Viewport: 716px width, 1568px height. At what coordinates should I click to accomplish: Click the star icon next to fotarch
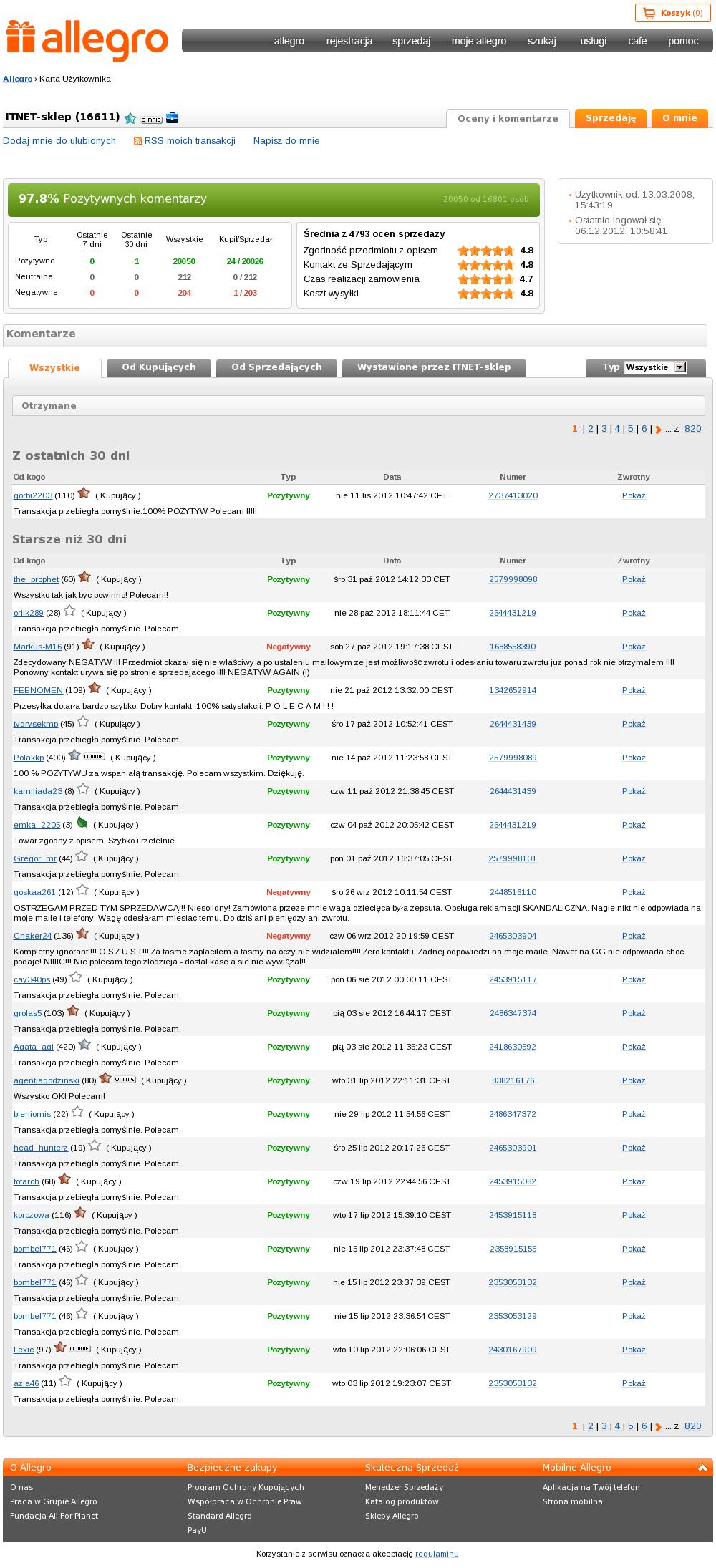pyautogui.click(x=64, y=1179)
